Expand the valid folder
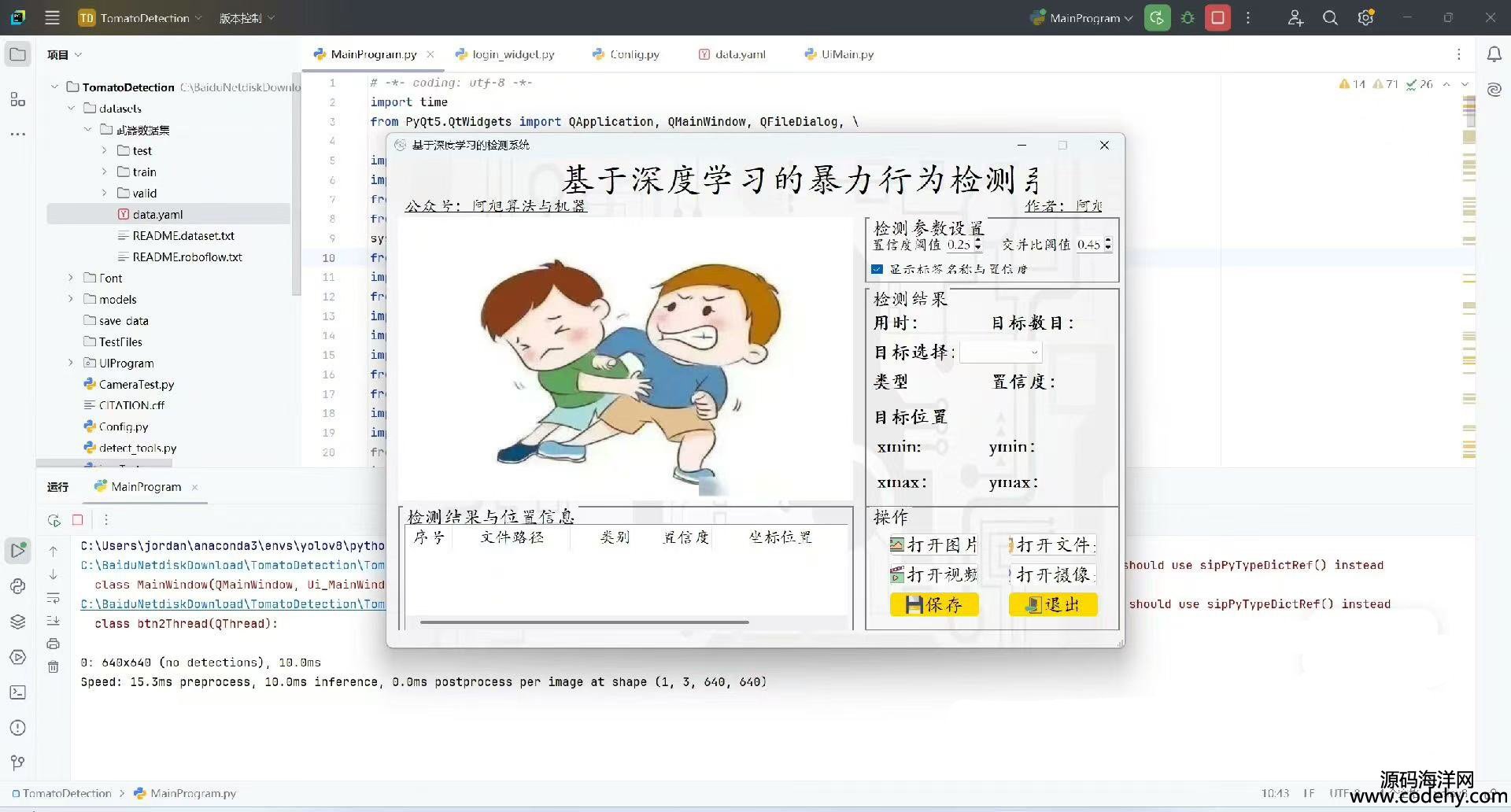Screen dimensions: 1511x812 pos(104,193)
